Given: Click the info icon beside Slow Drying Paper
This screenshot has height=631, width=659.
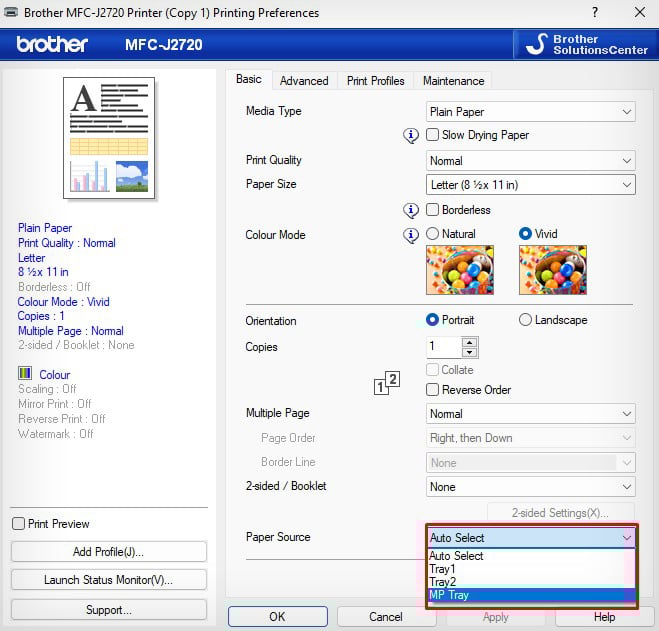Looking at the screenshot, I should [411, 135].
